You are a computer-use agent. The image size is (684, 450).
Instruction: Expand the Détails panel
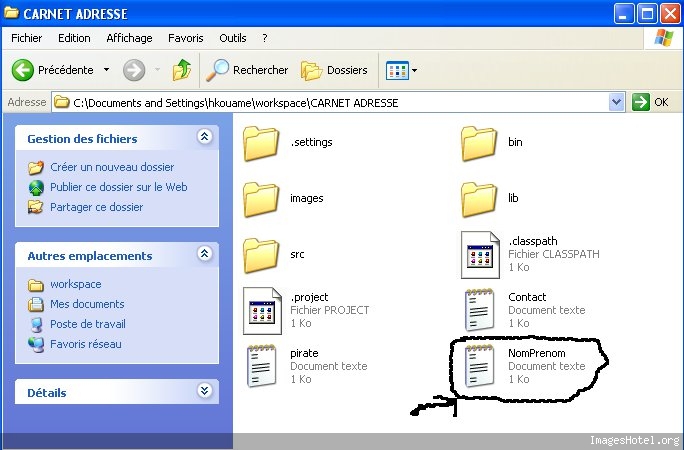click(204, 391)
